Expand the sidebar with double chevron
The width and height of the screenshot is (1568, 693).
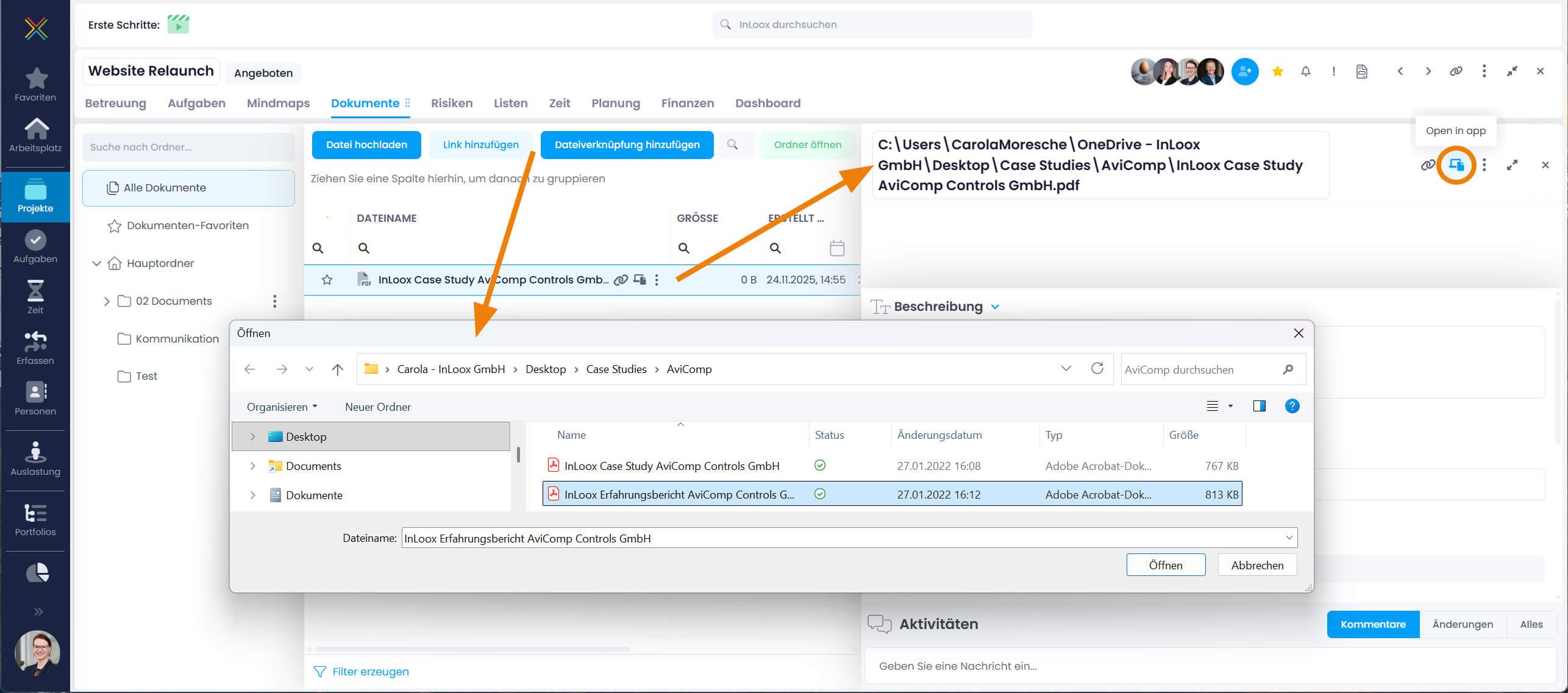pyautogui.click(x=38, y=611)
